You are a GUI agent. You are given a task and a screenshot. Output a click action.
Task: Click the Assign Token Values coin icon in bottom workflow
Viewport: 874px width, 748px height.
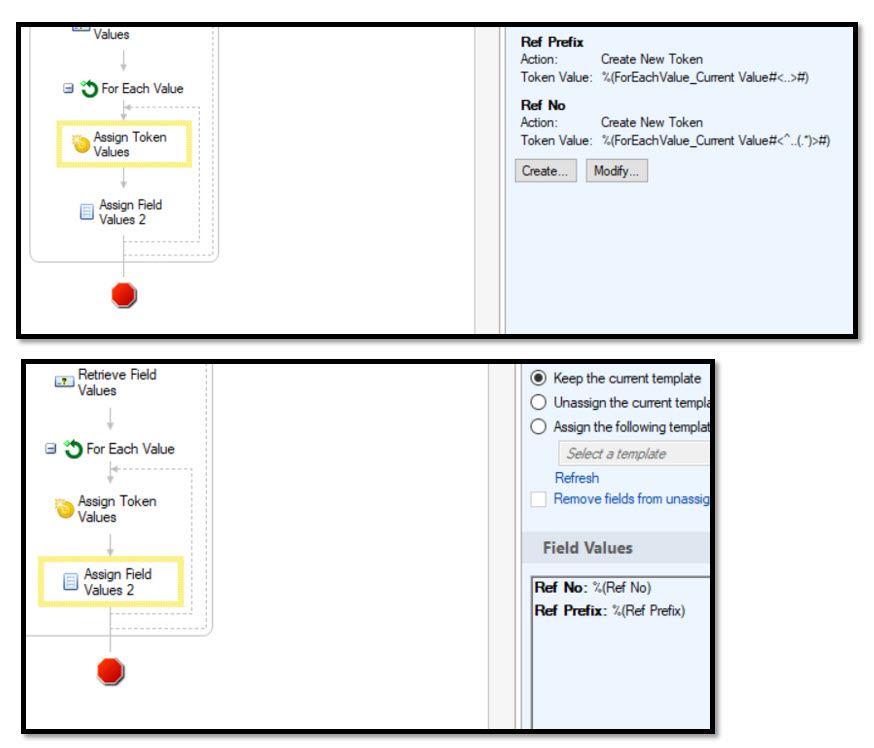65,508
